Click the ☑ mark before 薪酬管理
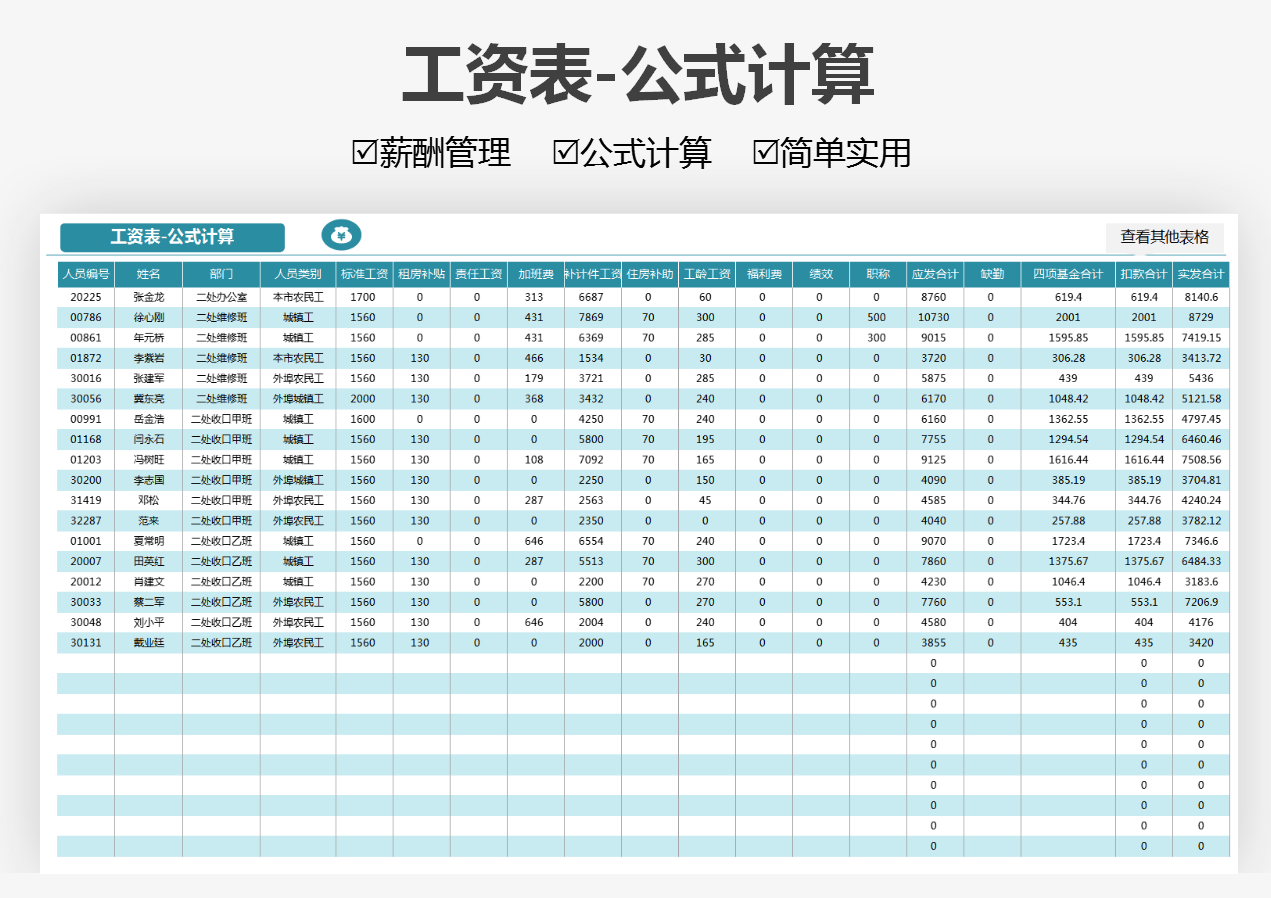Screen dimensions: 1271x898 point(362,151)
